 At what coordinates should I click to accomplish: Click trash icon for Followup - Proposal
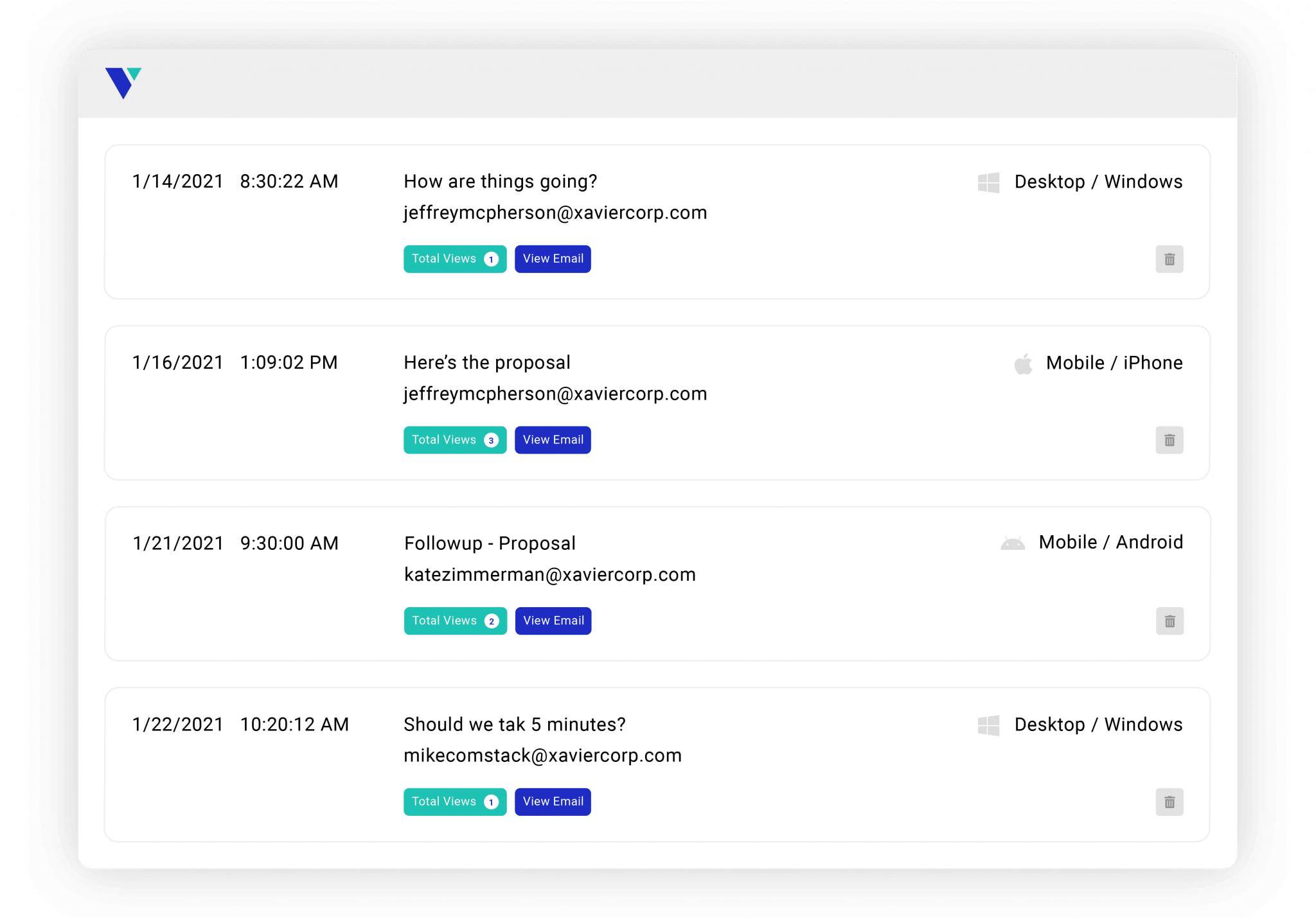tap(1169, 621)
